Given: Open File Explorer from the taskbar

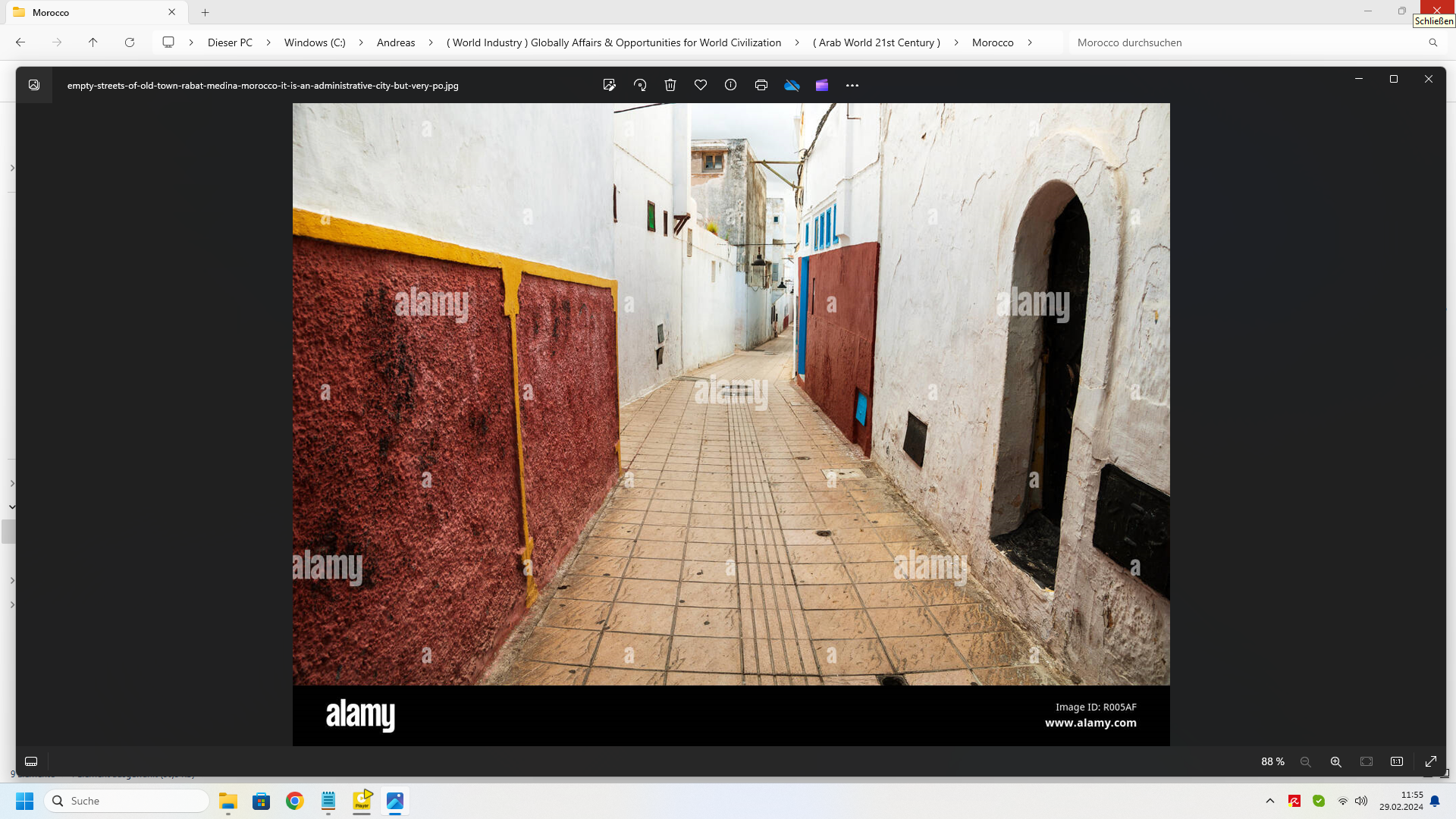Looking at the screenshot, I should (x=228, y=801).
